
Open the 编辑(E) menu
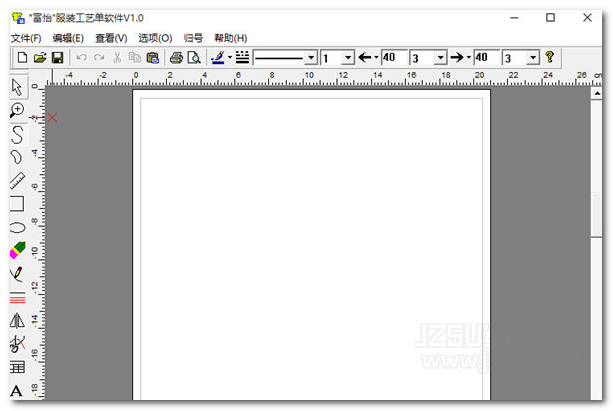pyautogui.click(x=68, y=38)
